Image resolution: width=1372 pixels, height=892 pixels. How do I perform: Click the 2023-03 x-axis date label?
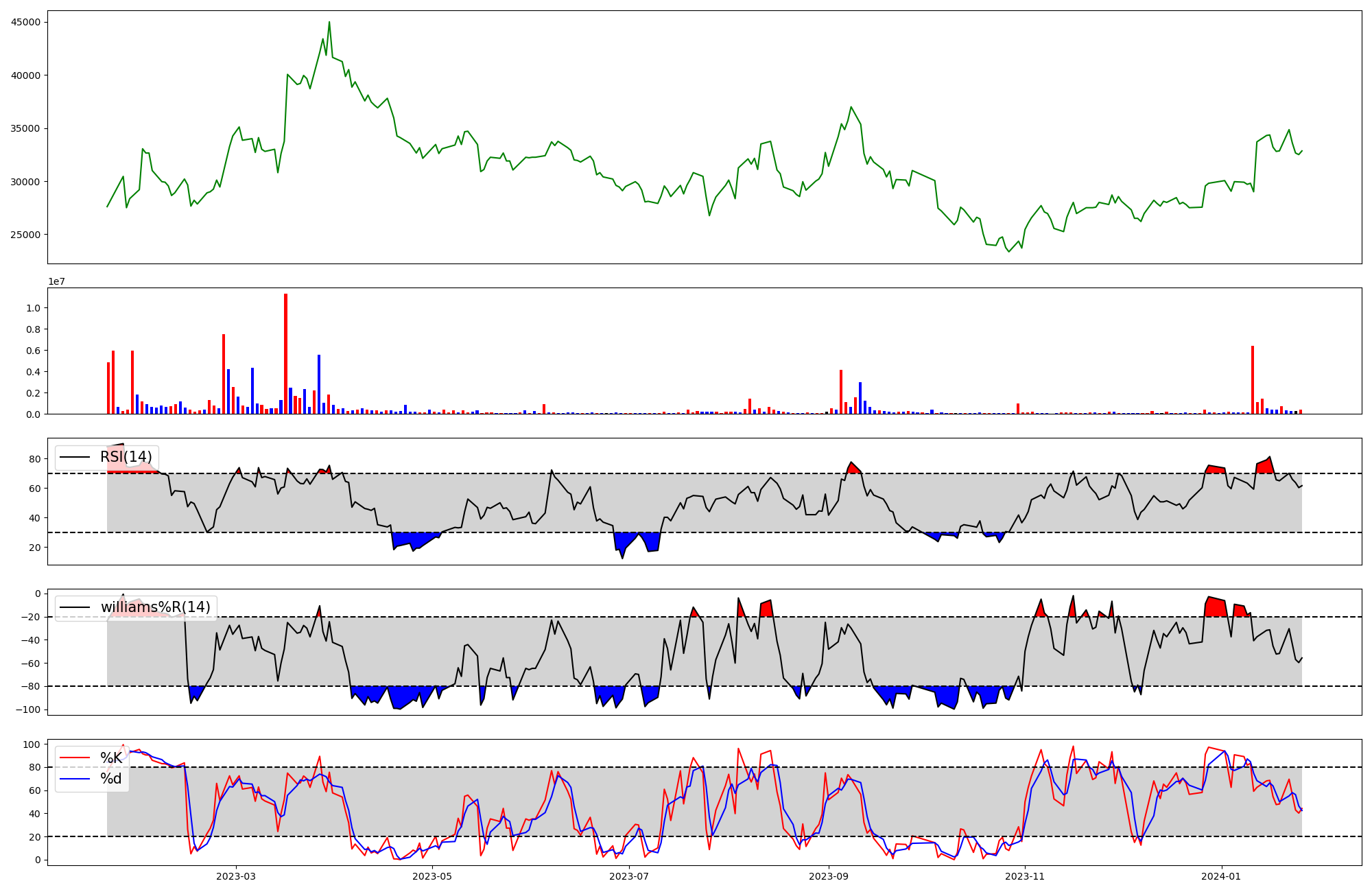pyautogui.click(x=236, y=876)
